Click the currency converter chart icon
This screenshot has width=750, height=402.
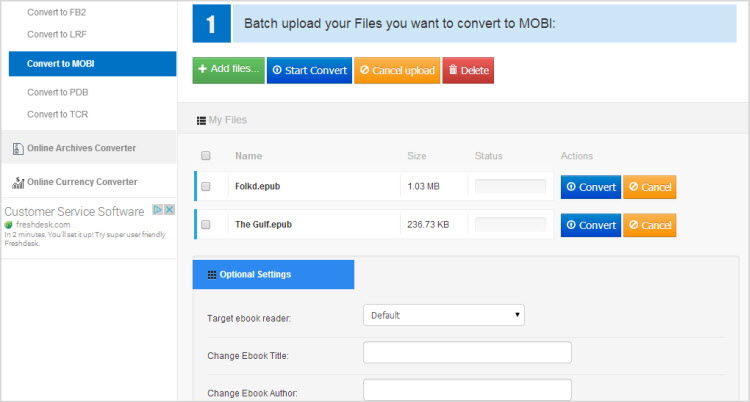click(x=18, y=182)
